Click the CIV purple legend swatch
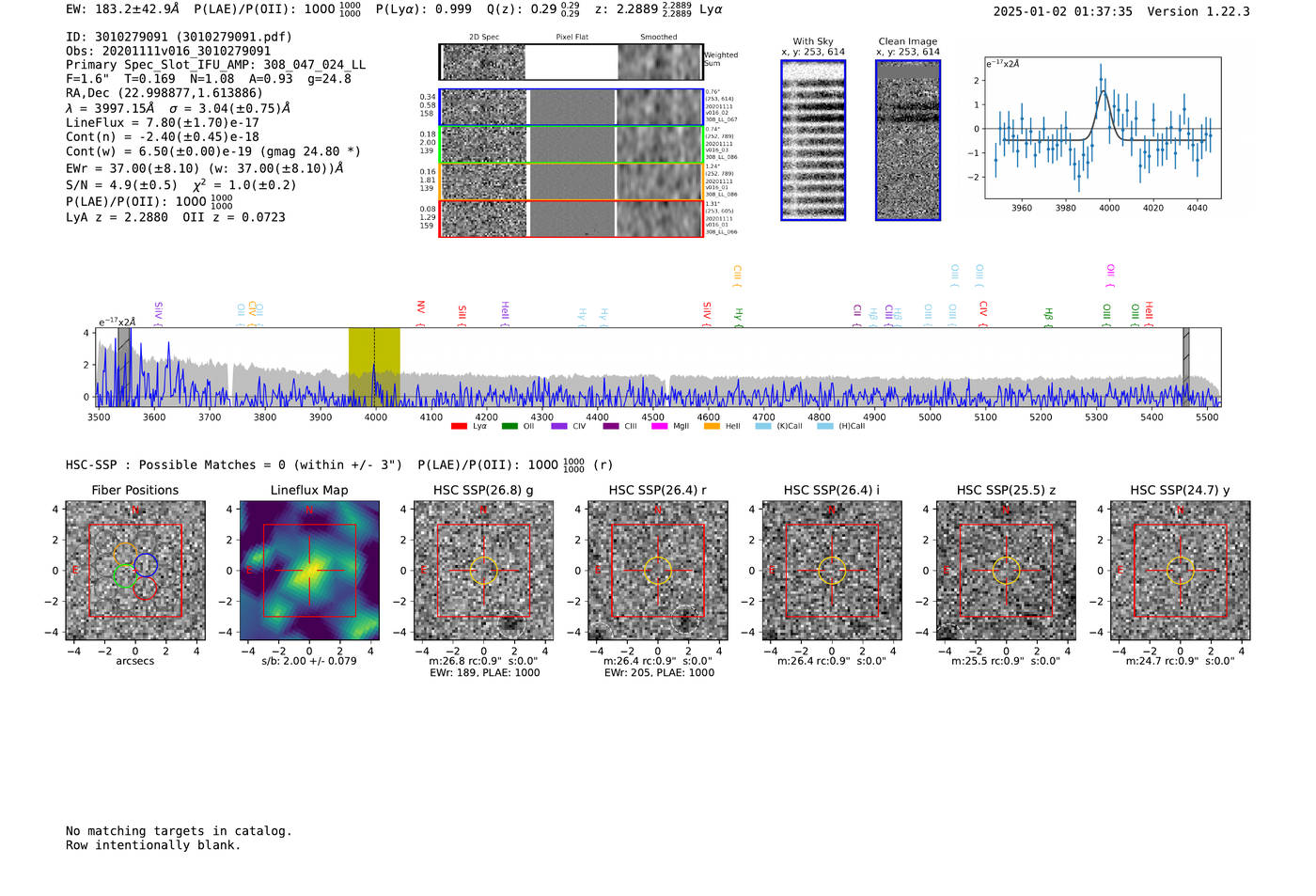 click(x=559, y=426)
